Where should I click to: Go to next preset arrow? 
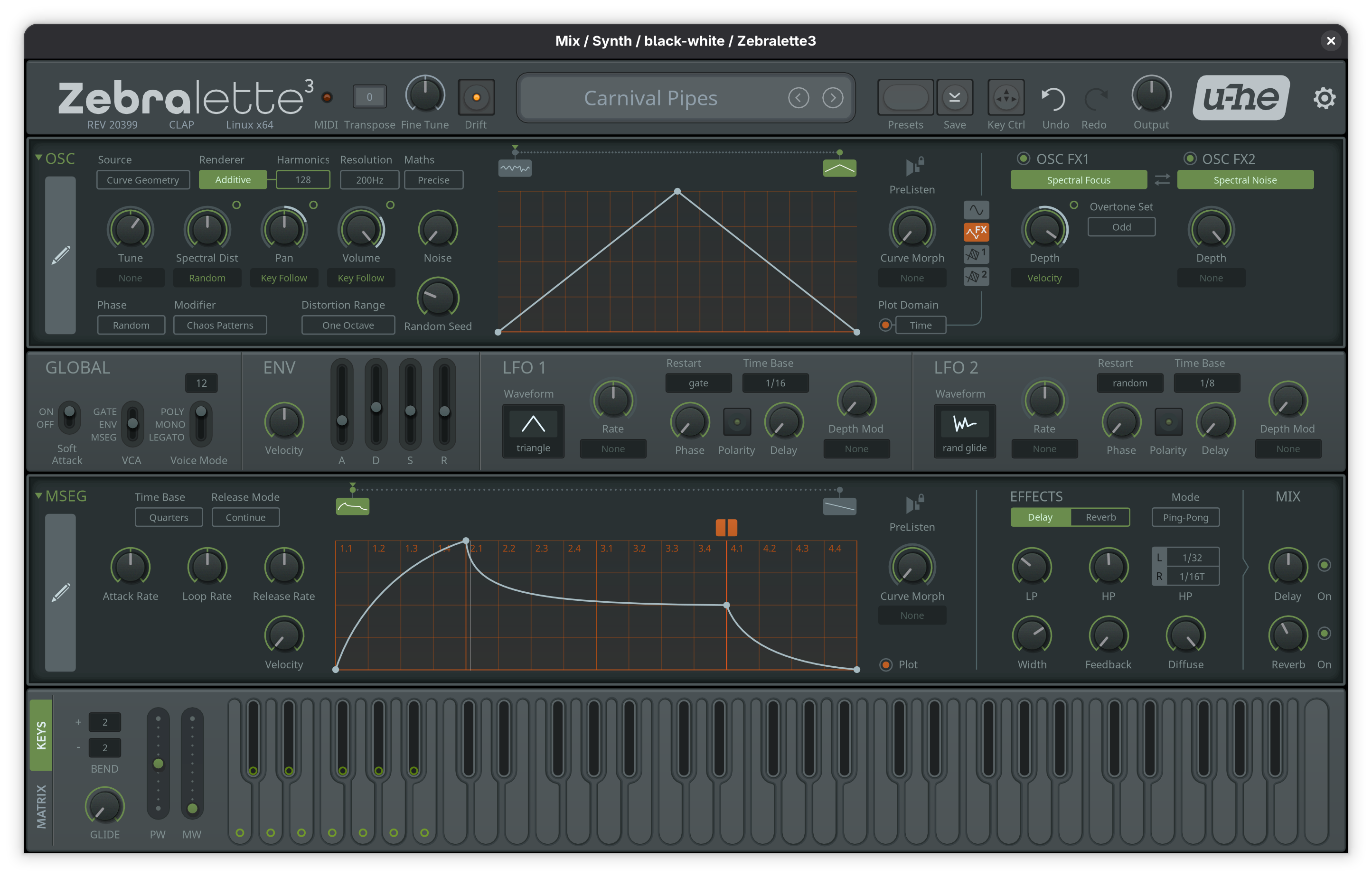pos(832,98)
